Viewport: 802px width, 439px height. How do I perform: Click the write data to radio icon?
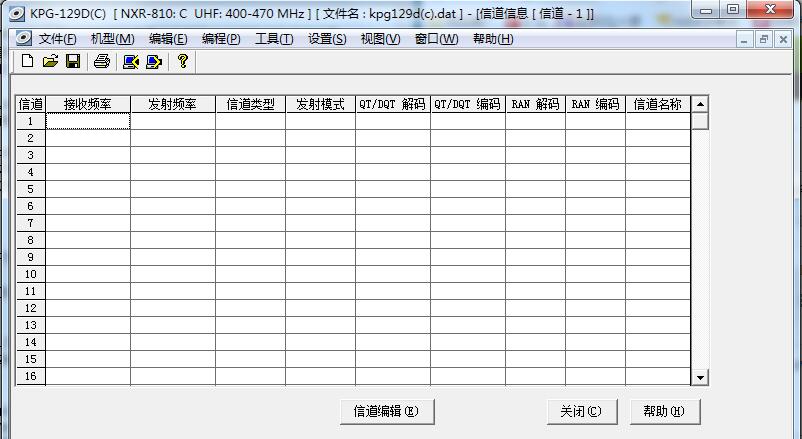pos(153,62)
